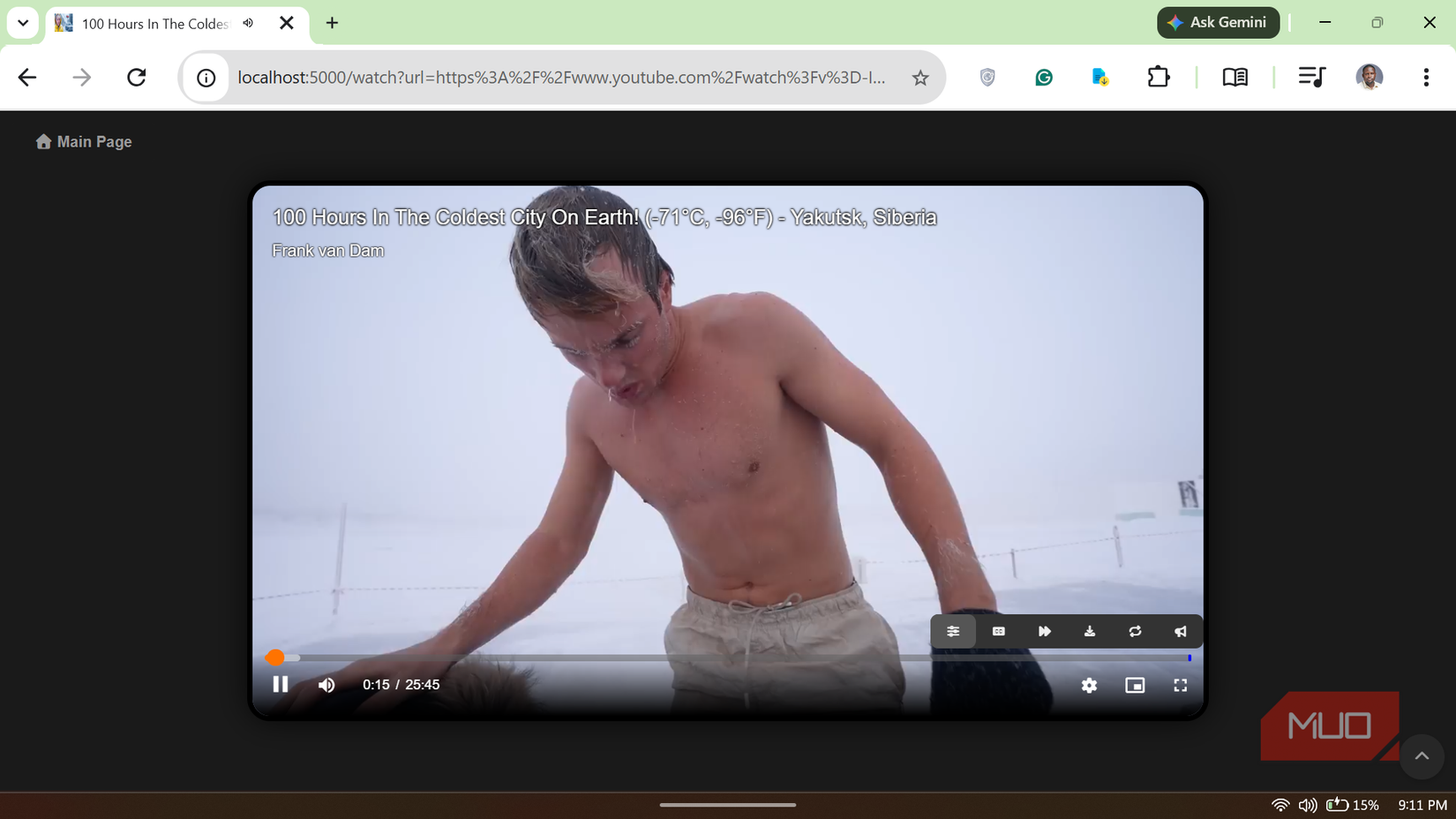Open clock showing 9:11 PM
Image resolution: width=1456 pixels, height=819 pixels.
pos(1422,805)
